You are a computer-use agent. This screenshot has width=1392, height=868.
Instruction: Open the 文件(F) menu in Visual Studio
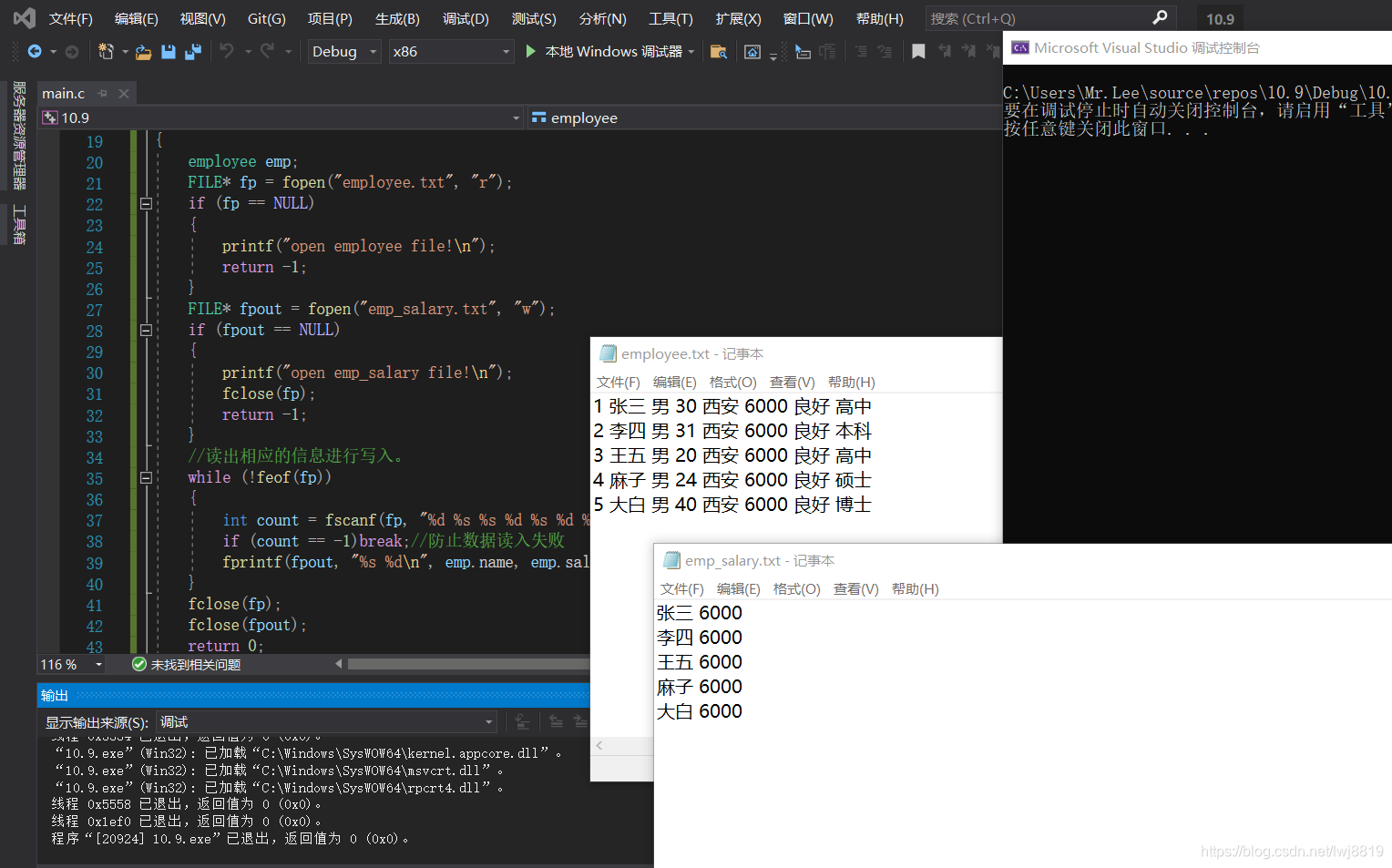coord(71,18)
